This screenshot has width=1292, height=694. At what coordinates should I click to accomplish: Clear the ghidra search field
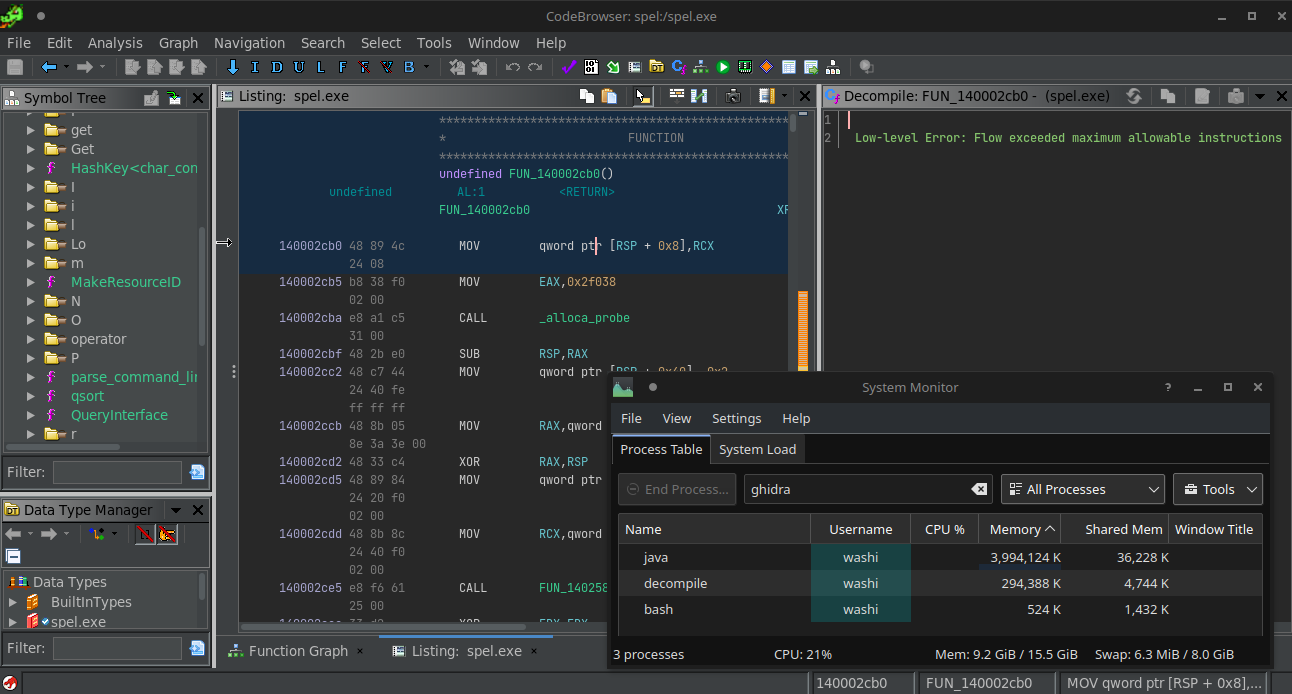[979, 489]
